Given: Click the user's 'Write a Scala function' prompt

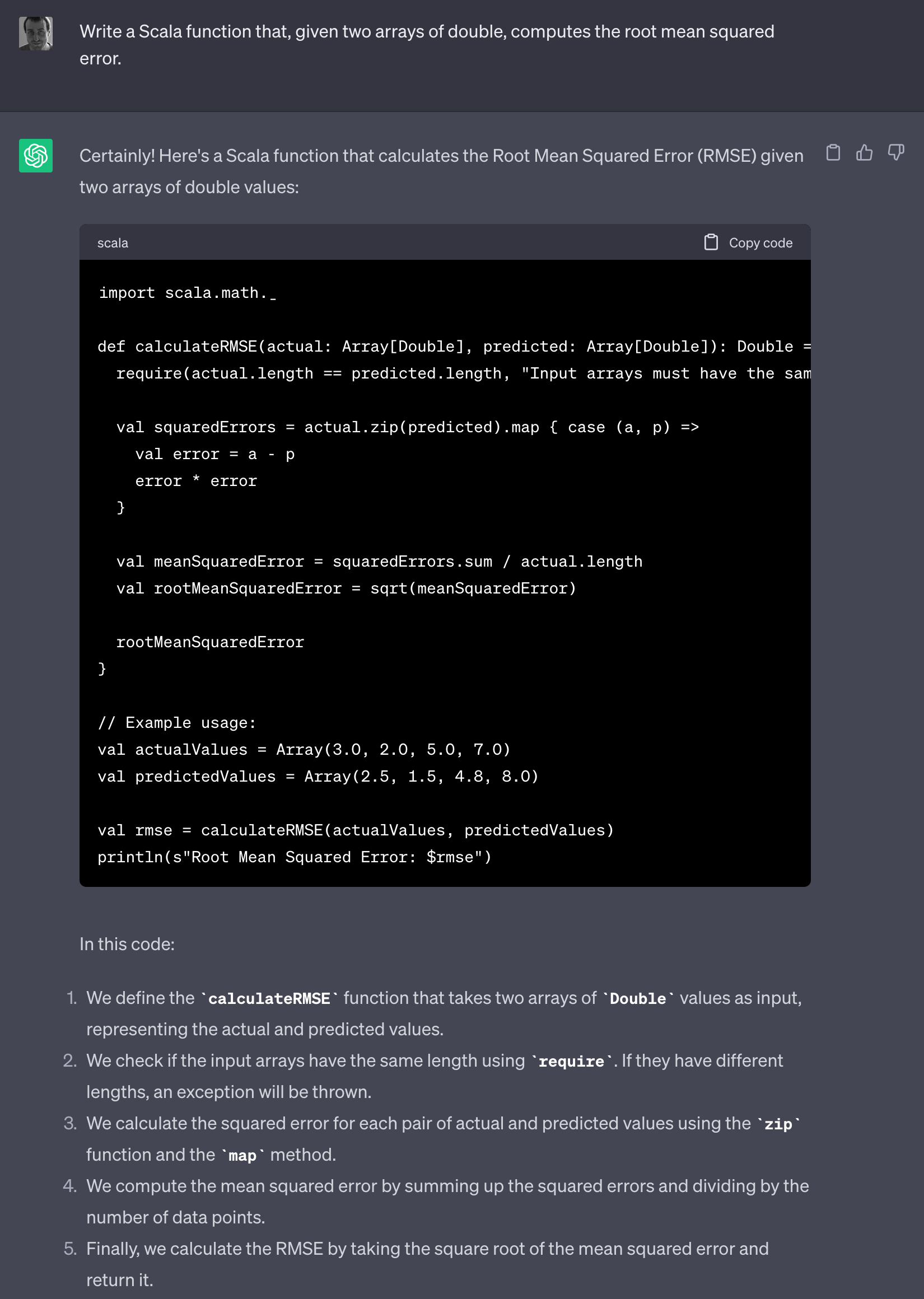Looking at the screenshot, I should click(427, 45).
